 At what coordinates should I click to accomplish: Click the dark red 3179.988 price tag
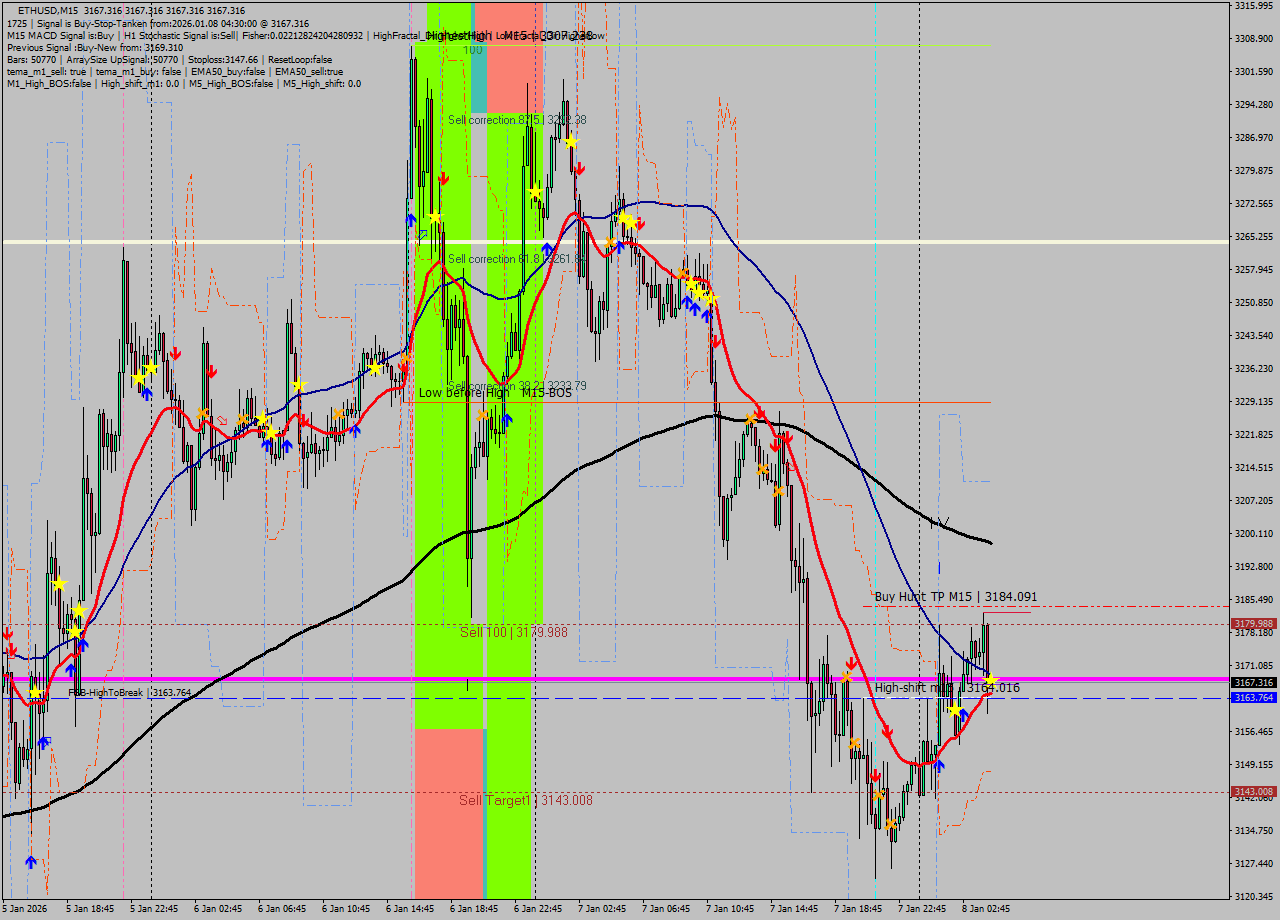pos(1253,623)
